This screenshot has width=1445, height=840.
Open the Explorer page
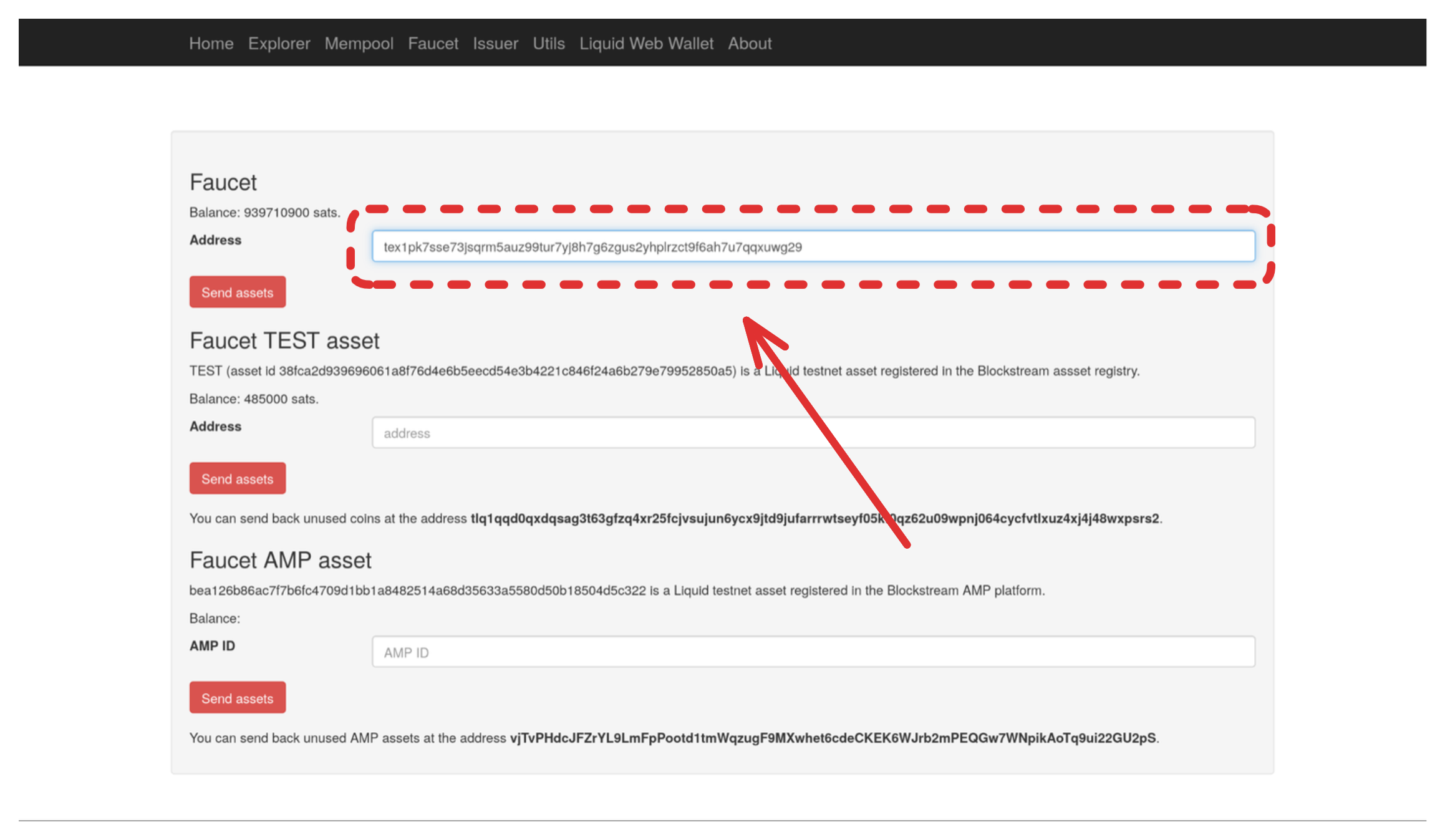tap(279, 43)
